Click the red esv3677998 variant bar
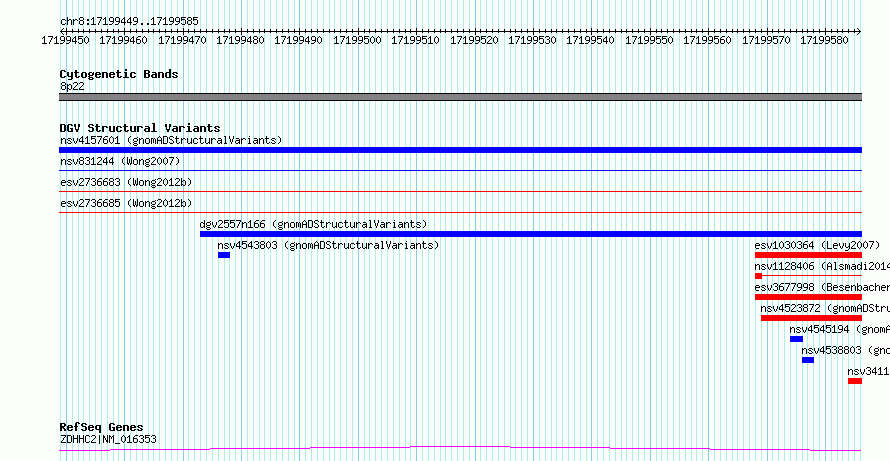 tap(808, 297)
